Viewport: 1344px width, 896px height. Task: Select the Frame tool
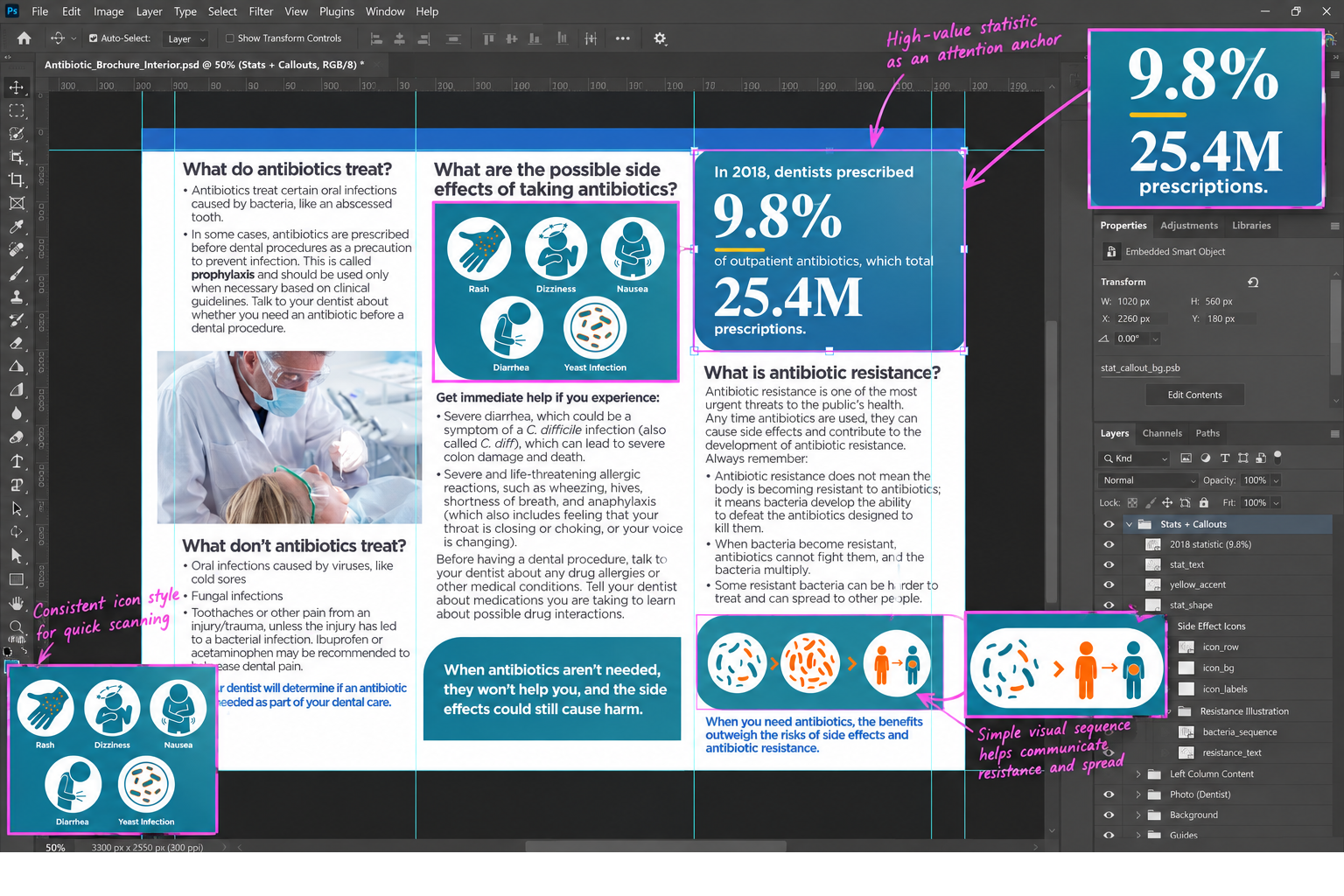pyautogui.click(x=17, y=203)
